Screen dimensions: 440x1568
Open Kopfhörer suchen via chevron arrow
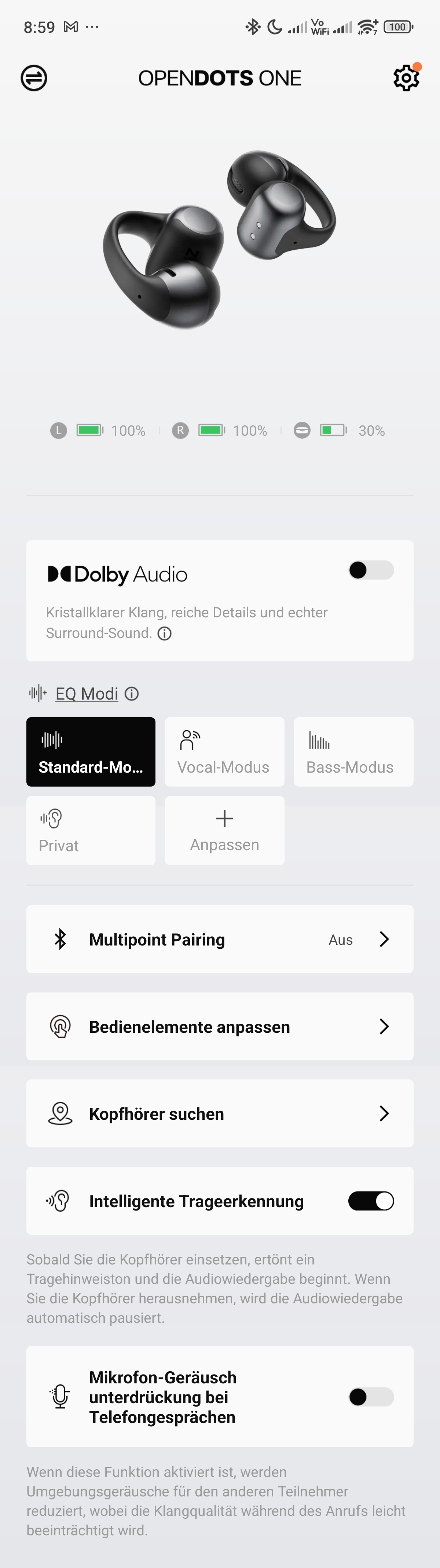[384, 1114]
